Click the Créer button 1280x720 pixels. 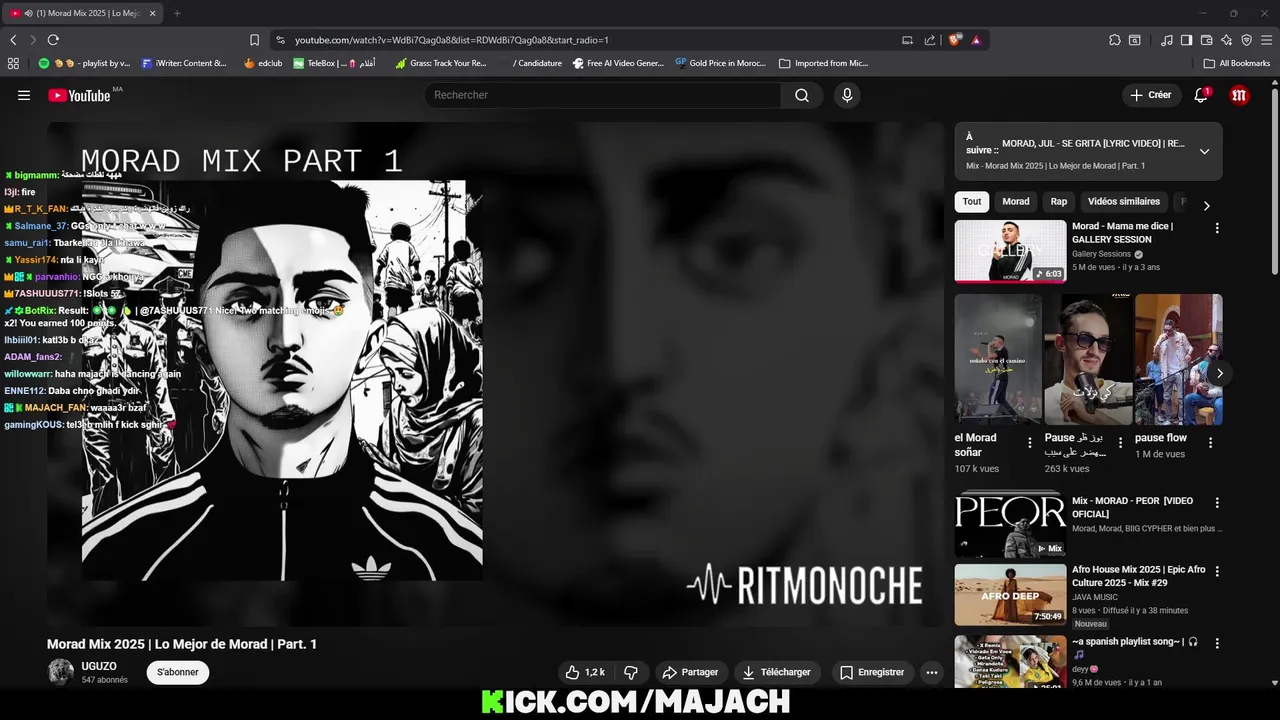pos(1151,95)
